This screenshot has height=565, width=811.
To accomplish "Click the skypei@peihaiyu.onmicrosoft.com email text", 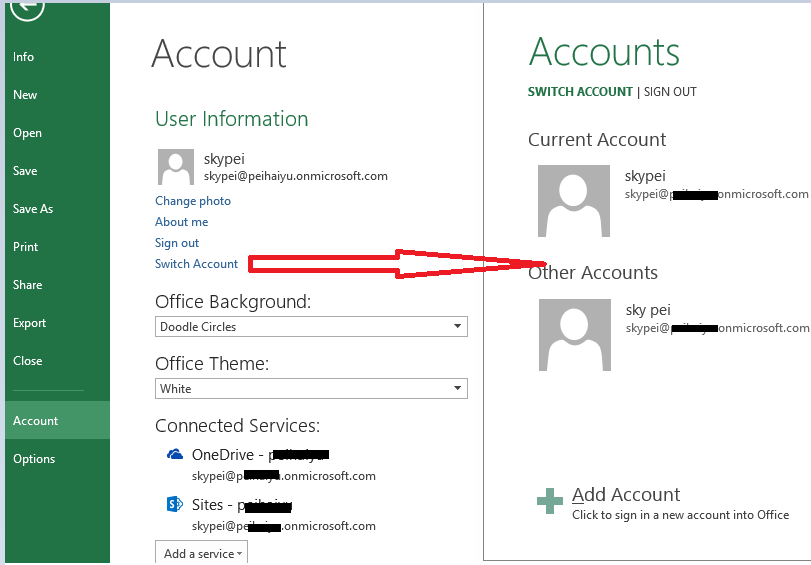I will point(295,176).
